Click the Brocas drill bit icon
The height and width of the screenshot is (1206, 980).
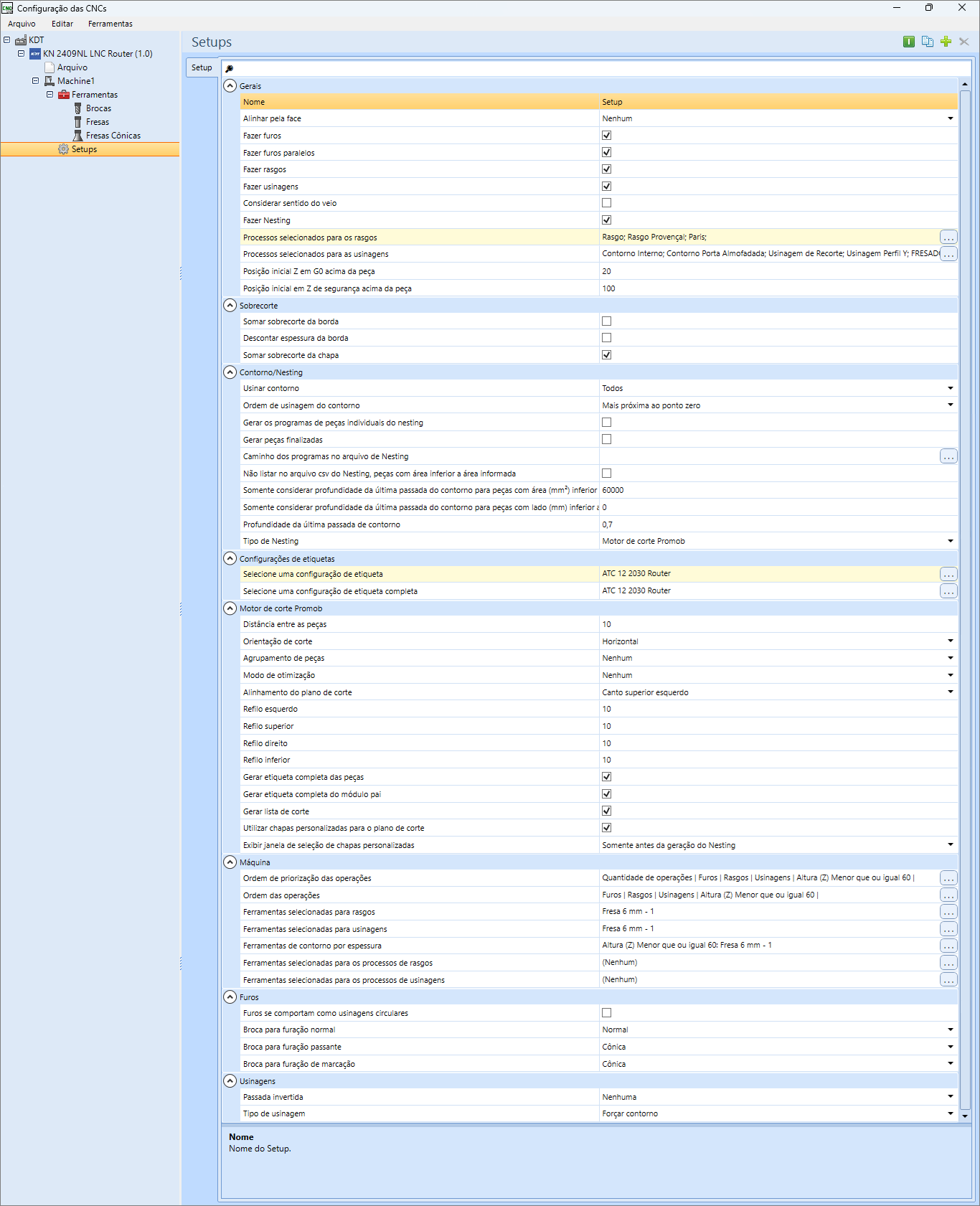78,108
